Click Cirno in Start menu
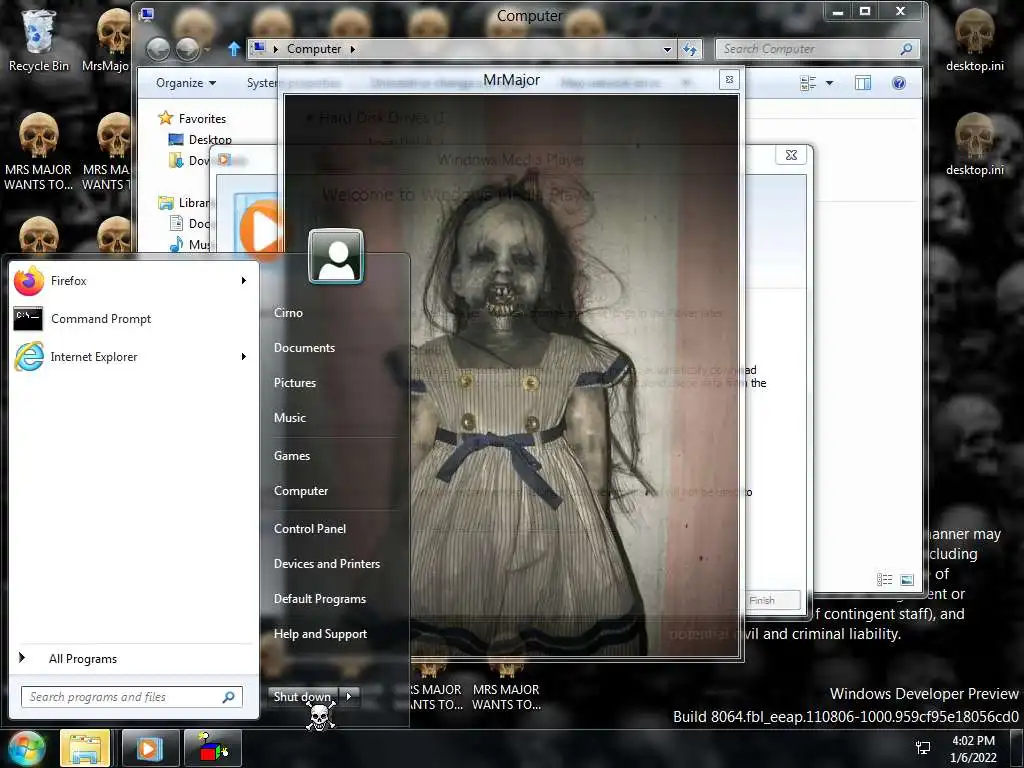1024x768 pixels. [x=288, y=313]
